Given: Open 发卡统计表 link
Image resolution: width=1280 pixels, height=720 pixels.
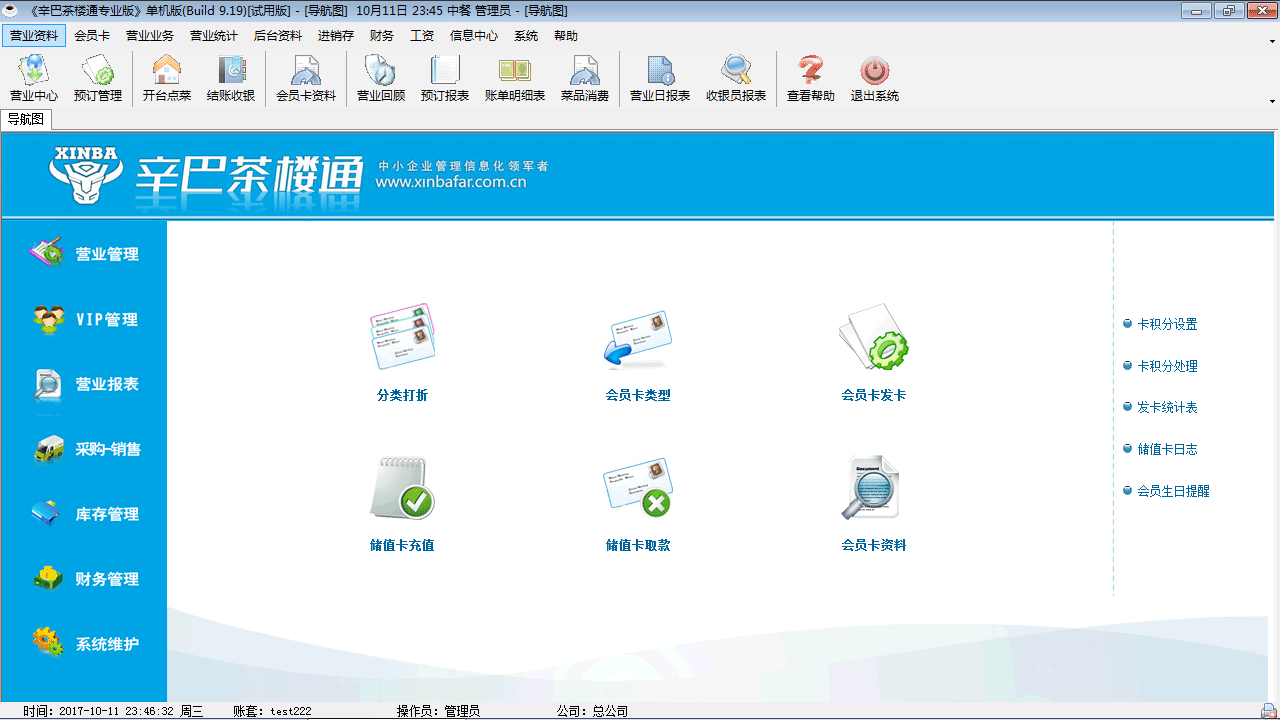Looking at the screenshot, I should (1167, 407).
